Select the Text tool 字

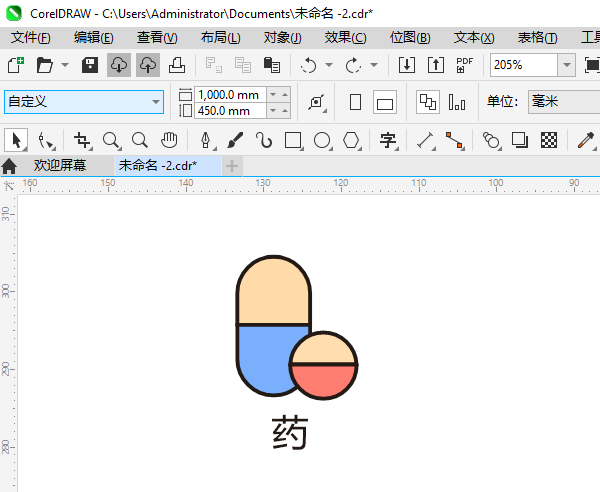(x=388, y=140)
